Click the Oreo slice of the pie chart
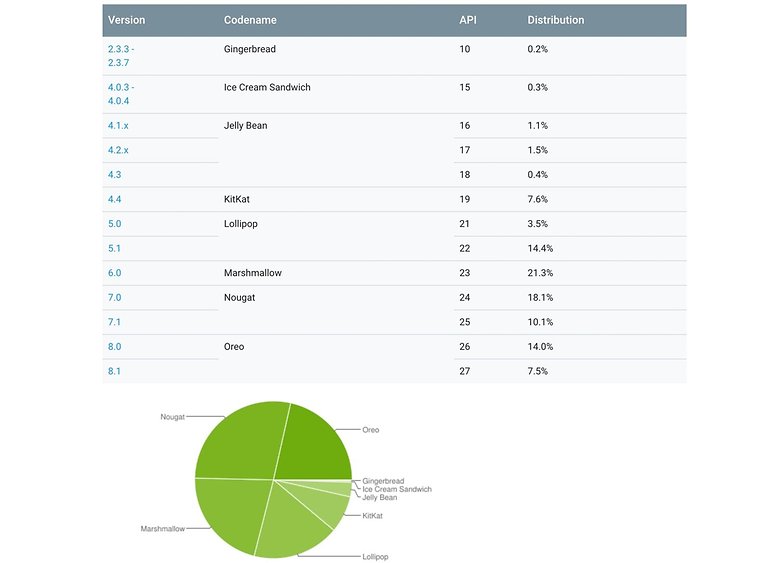The height and width of the screenshot is (563, 782). coord(314,446)
